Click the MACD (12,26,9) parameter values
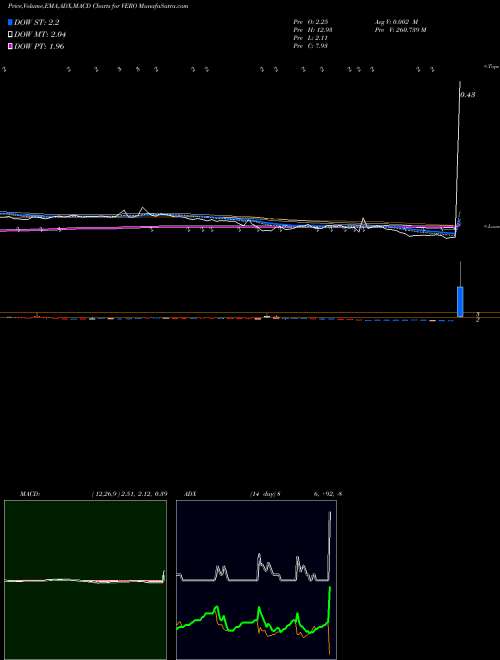 130,493
